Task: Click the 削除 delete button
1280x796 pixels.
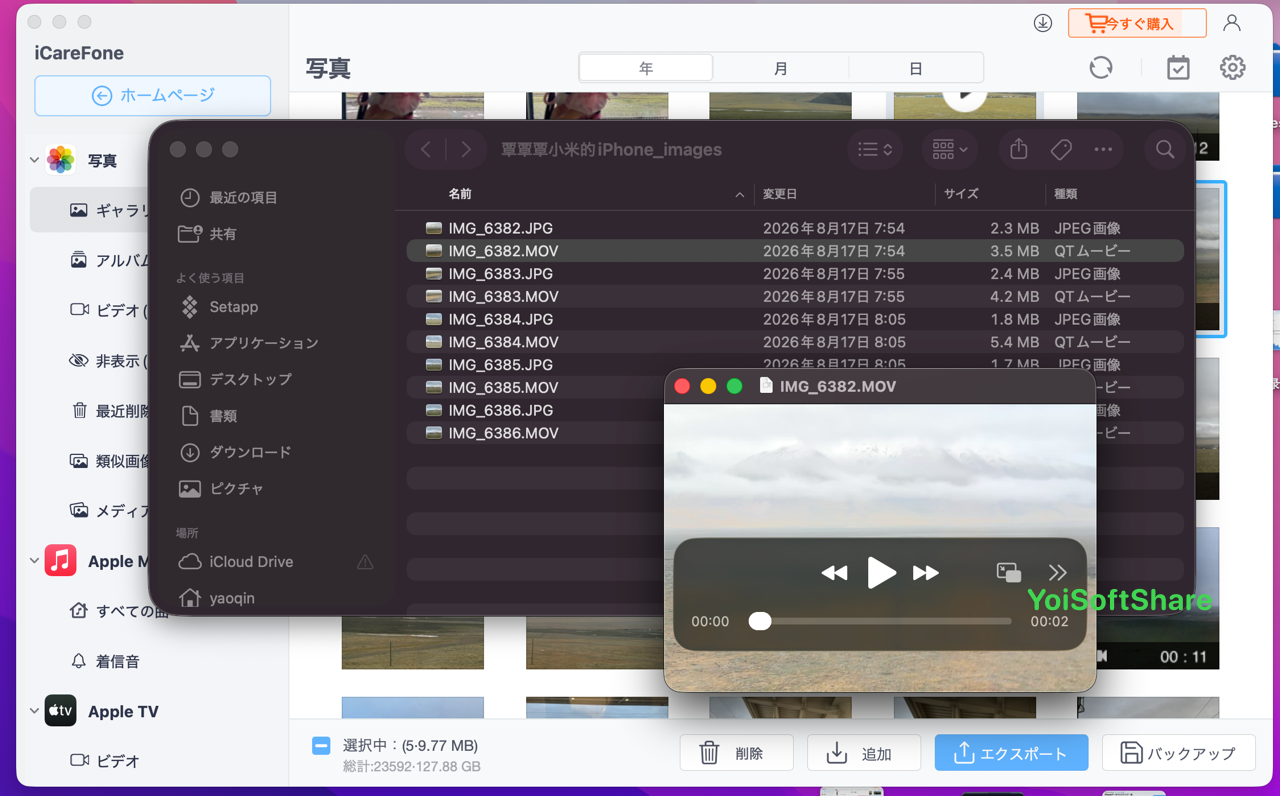Action: (x=736, y=753)
